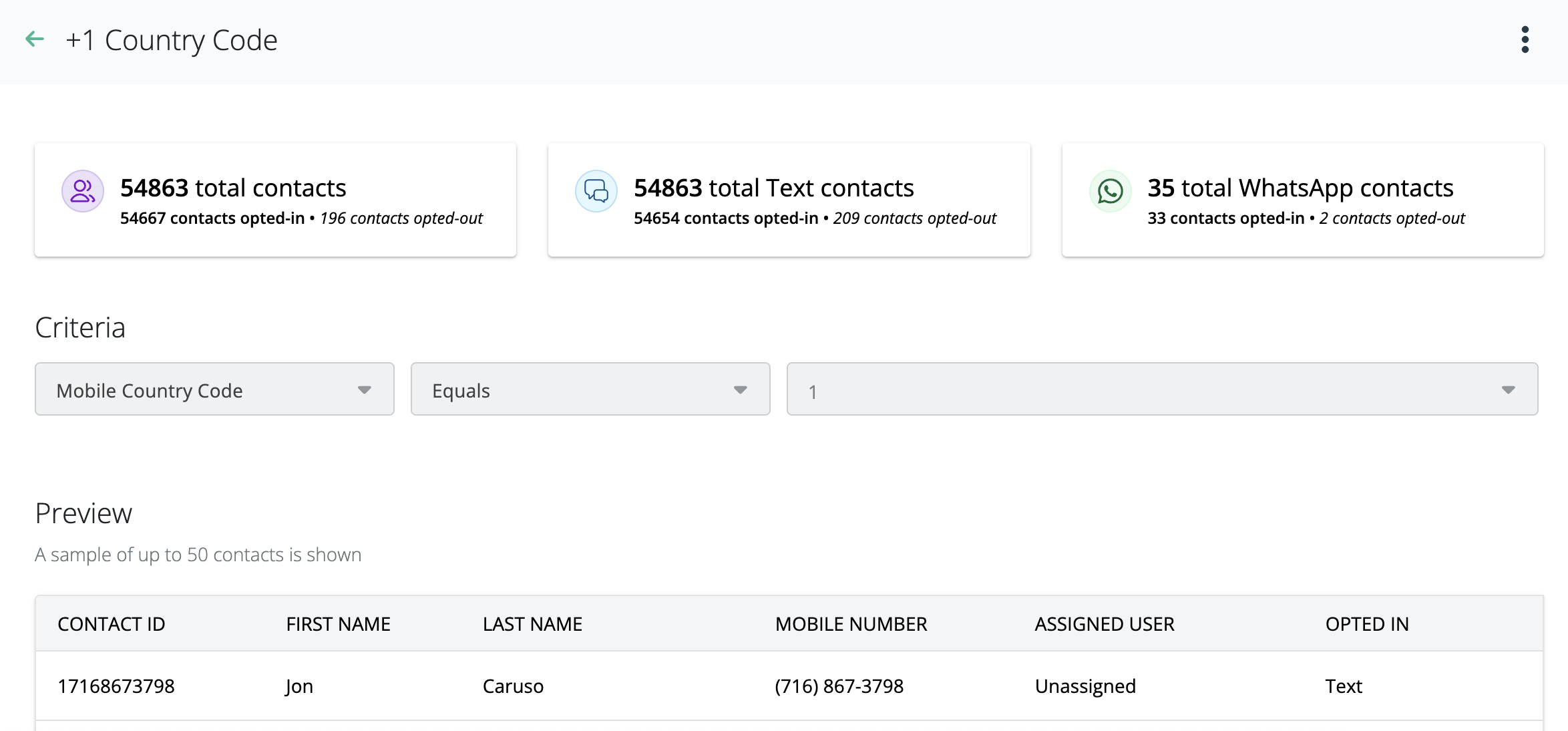1568x731 pixels.
Task: Click the ASSIGNED USER column header
Action: pyautogui.click(x=1104, y=624)
